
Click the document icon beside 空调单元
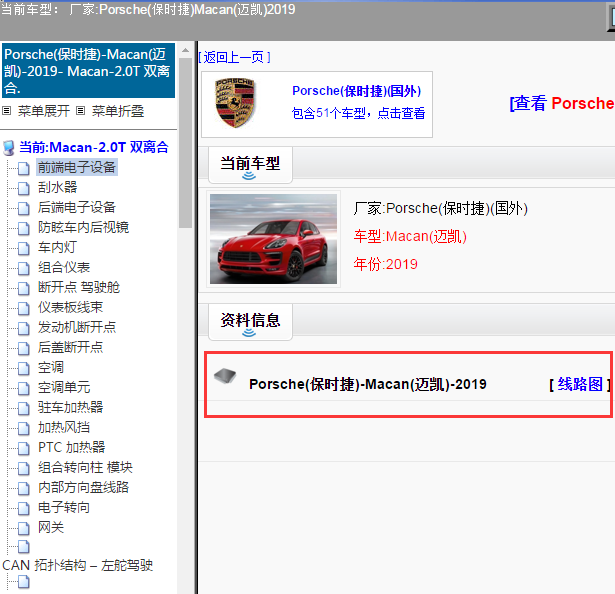coord(24,388)
